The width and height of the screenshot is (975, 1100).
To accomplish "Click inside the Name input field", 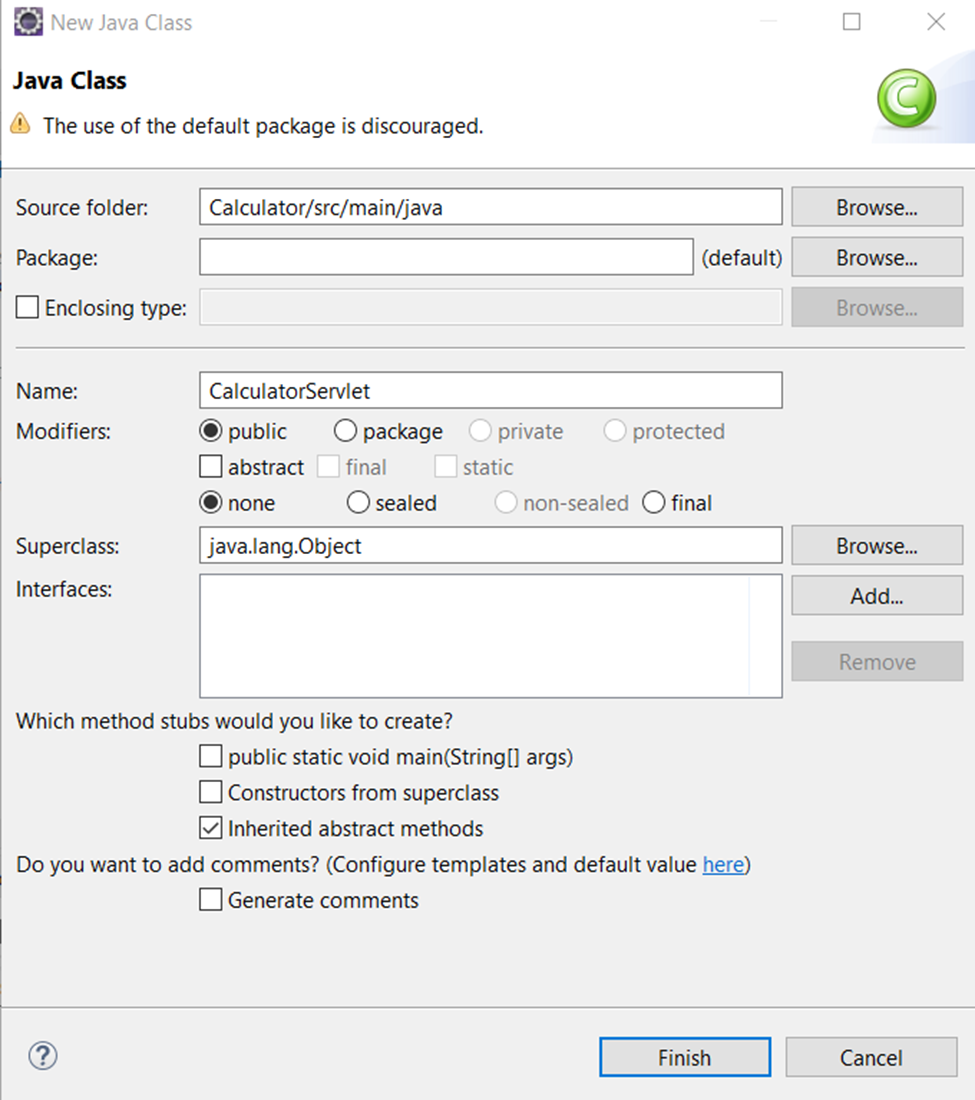I will point(490,390).
